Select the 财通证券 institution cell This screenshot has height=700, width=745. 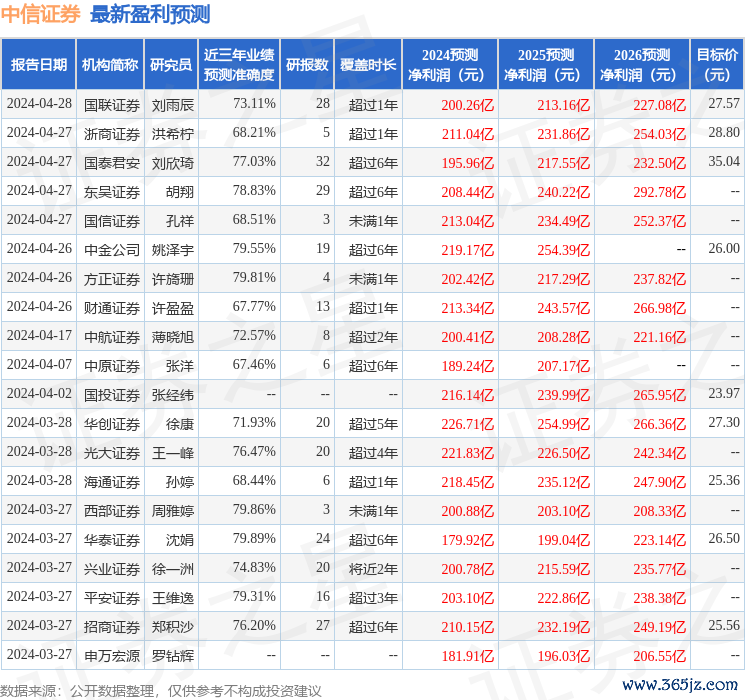point(112,308)
